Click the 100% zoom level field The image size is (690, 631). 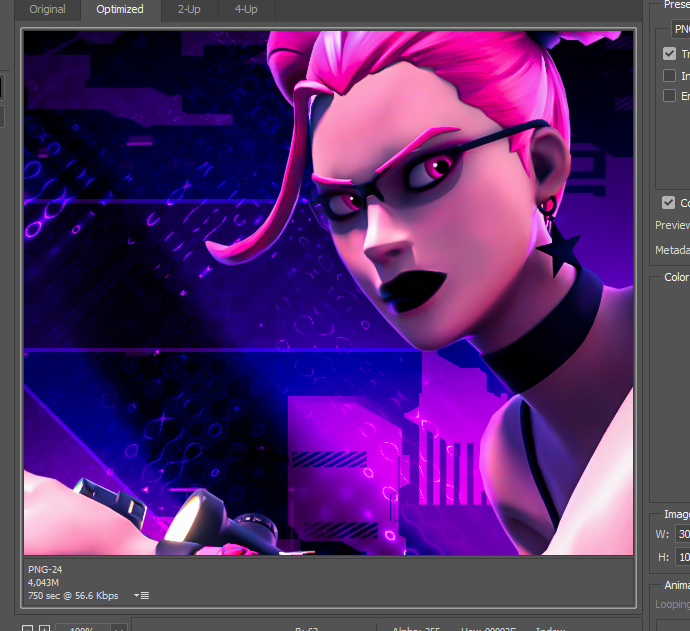tap(83, 628)
